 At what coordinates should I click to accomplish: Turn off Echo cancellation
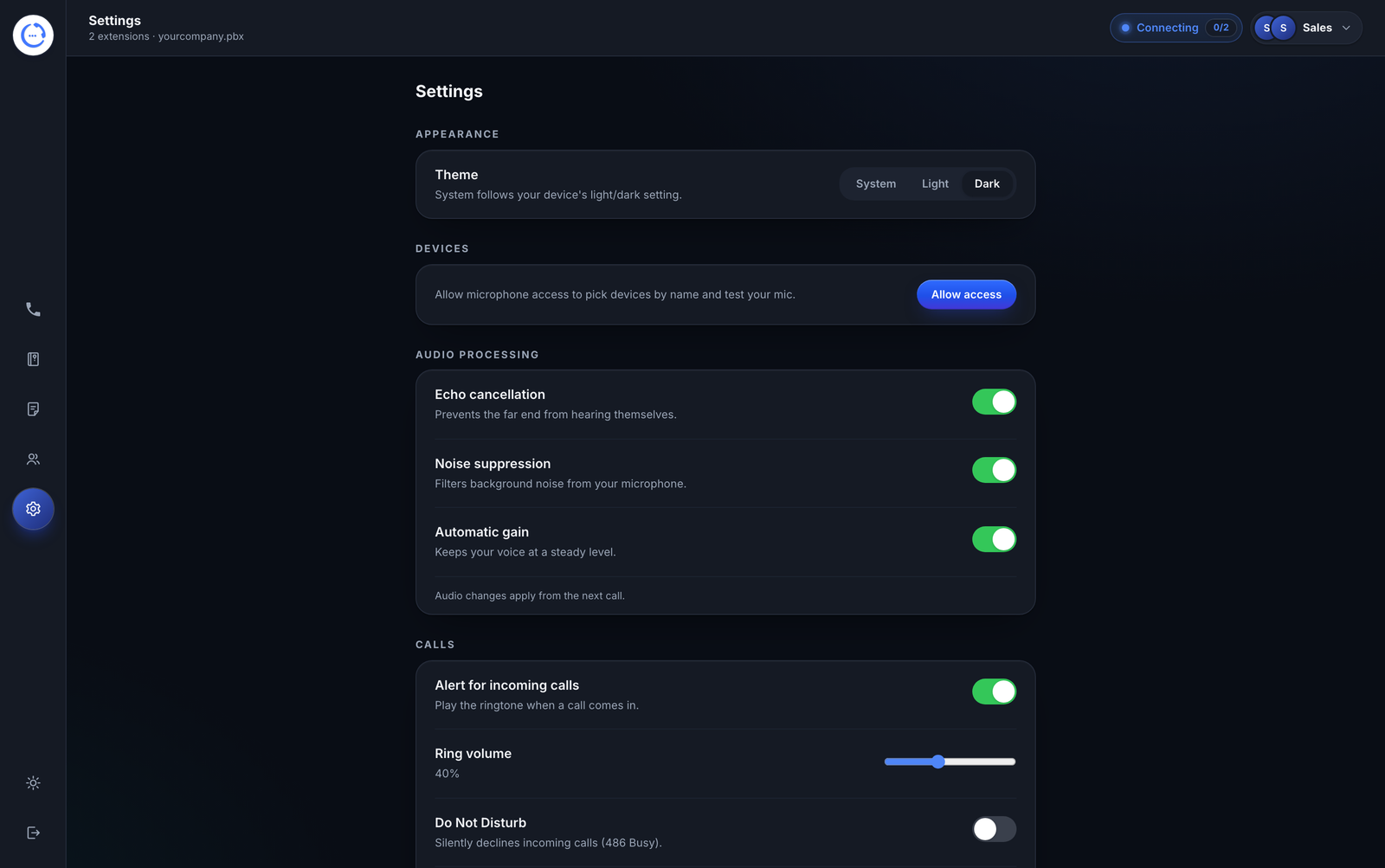[x=994, y=402]
